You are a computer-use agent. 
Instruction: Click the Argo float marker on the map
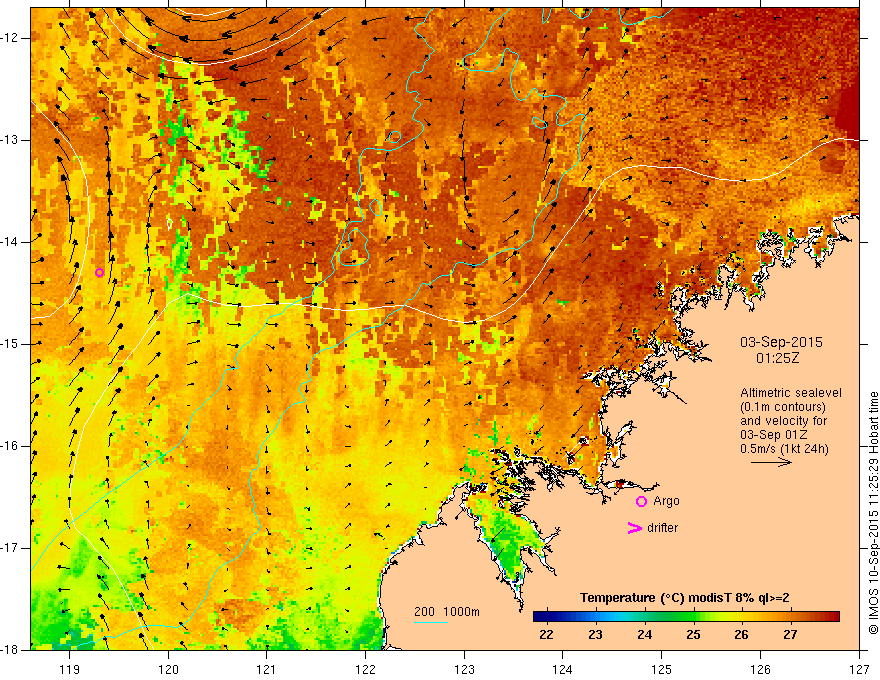[x=99, y=273]
